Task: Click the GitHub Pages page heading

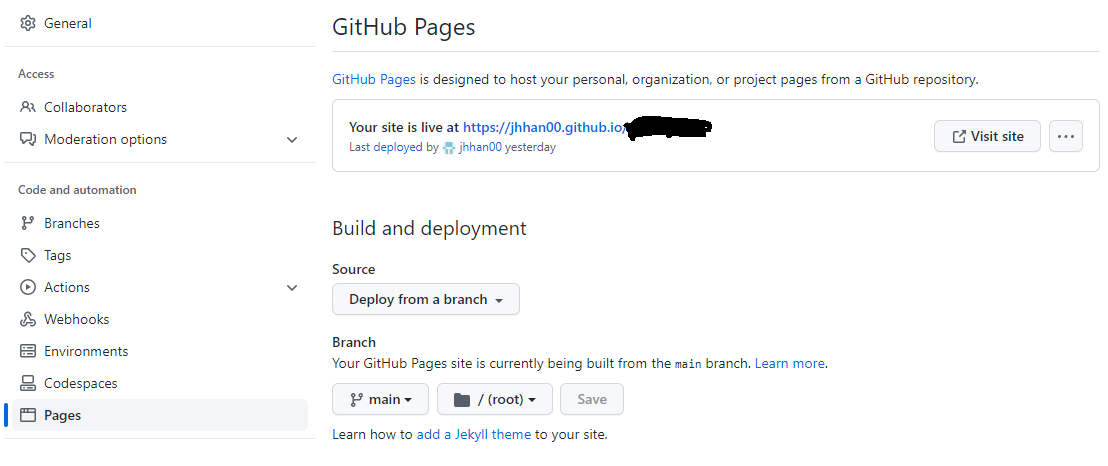Action: point(403,27)
